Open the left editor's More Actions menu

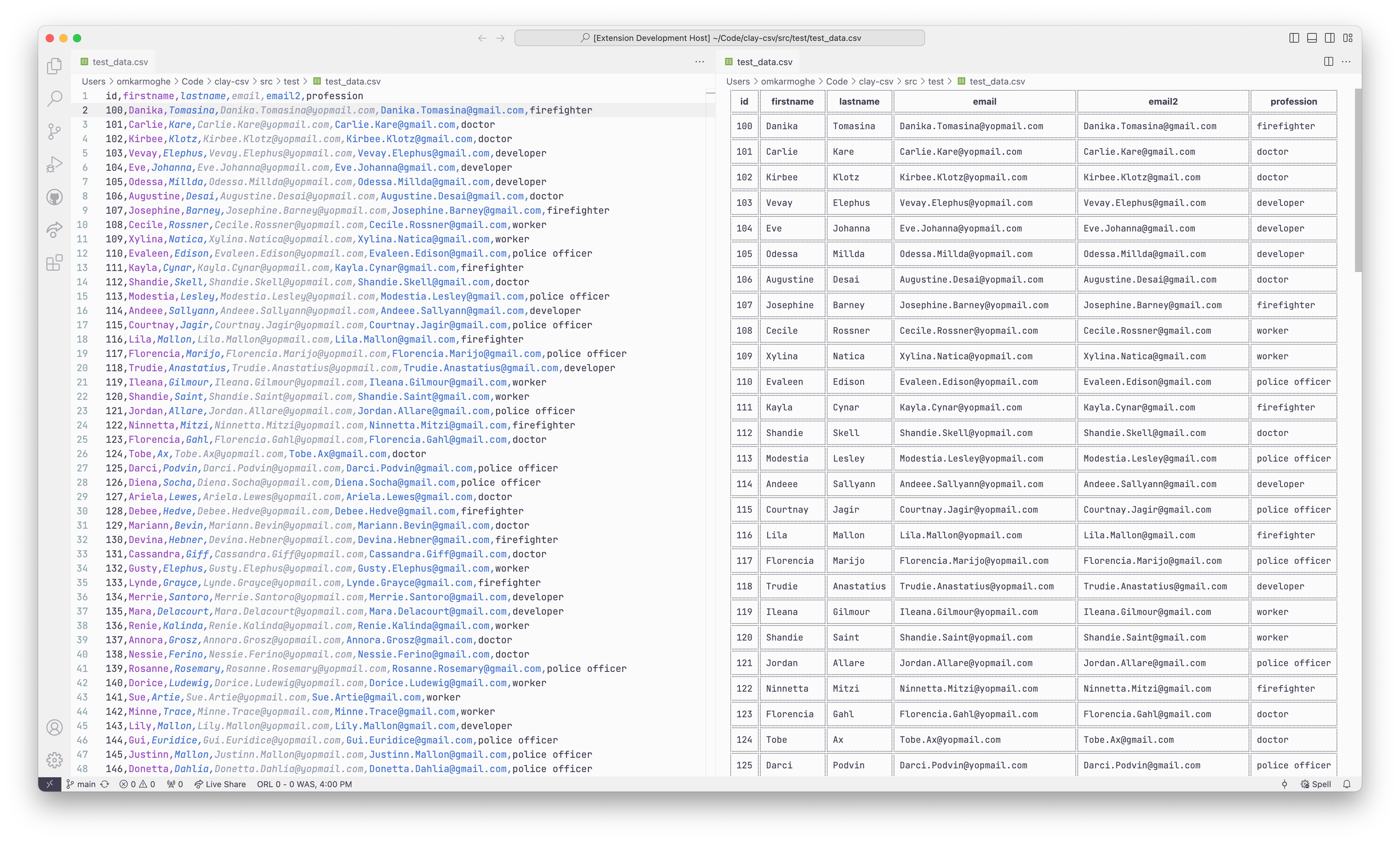click(700, 62)
